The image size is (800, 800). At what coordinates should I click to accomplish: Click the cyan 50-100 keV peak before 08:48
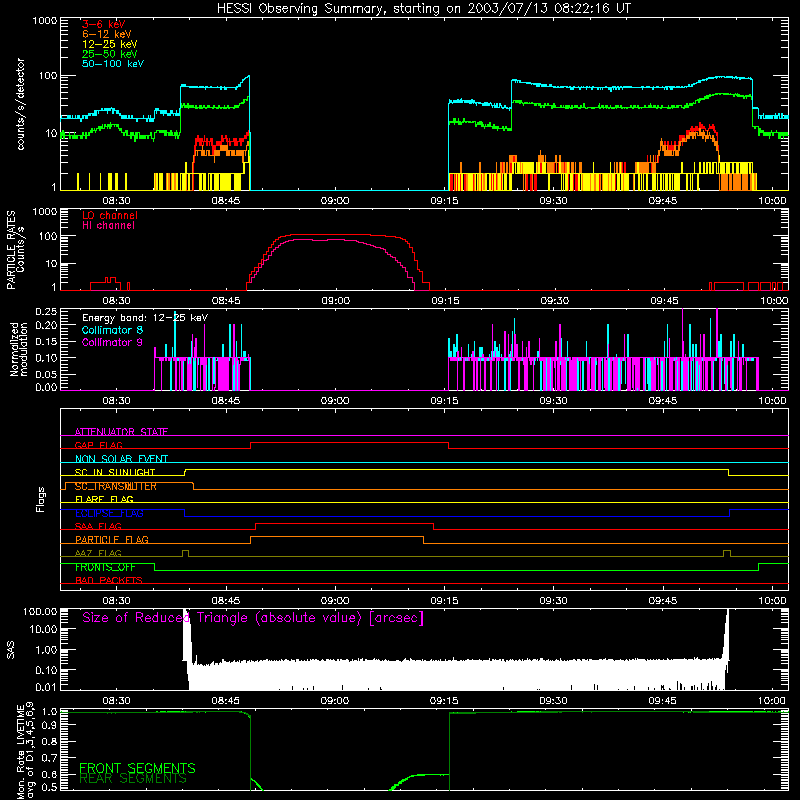pyautogui.click(x=248, y=78)
